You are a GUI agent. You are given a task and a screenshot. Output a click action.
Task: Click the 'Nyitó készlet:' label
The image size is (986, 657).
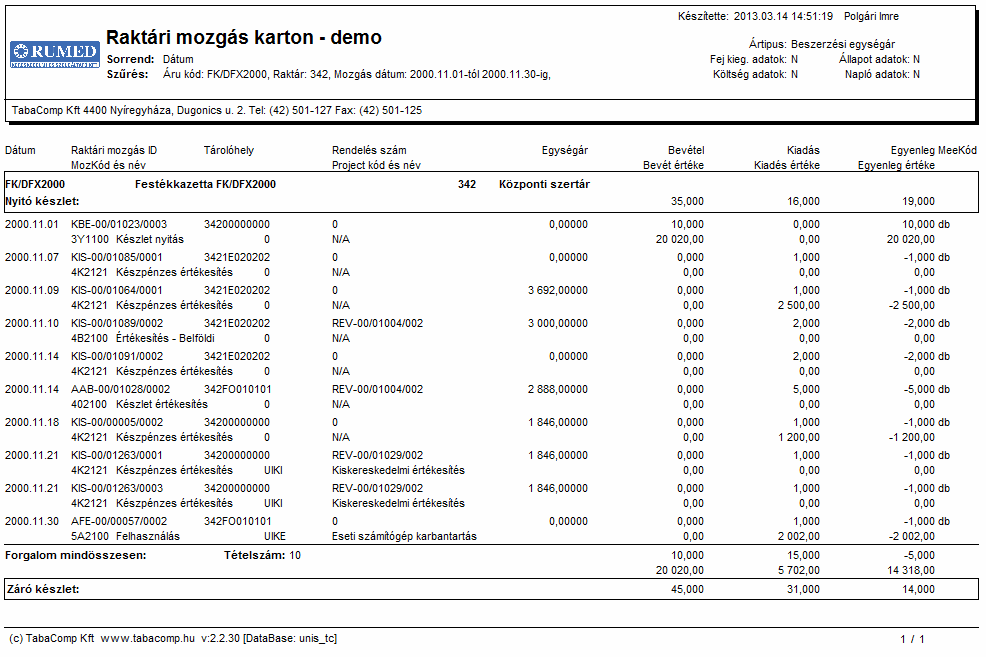click(x=42, y=201)
